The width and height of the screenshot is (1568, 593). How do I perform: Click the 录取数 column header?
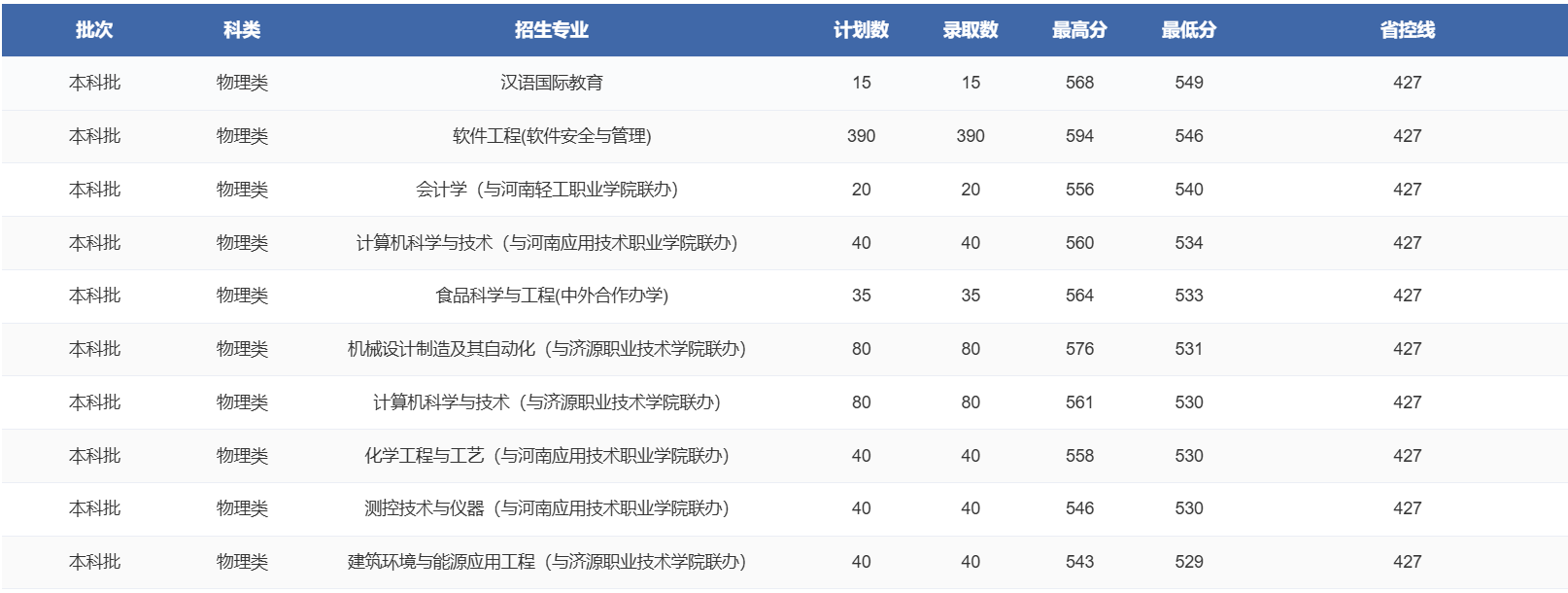point(971,30)
